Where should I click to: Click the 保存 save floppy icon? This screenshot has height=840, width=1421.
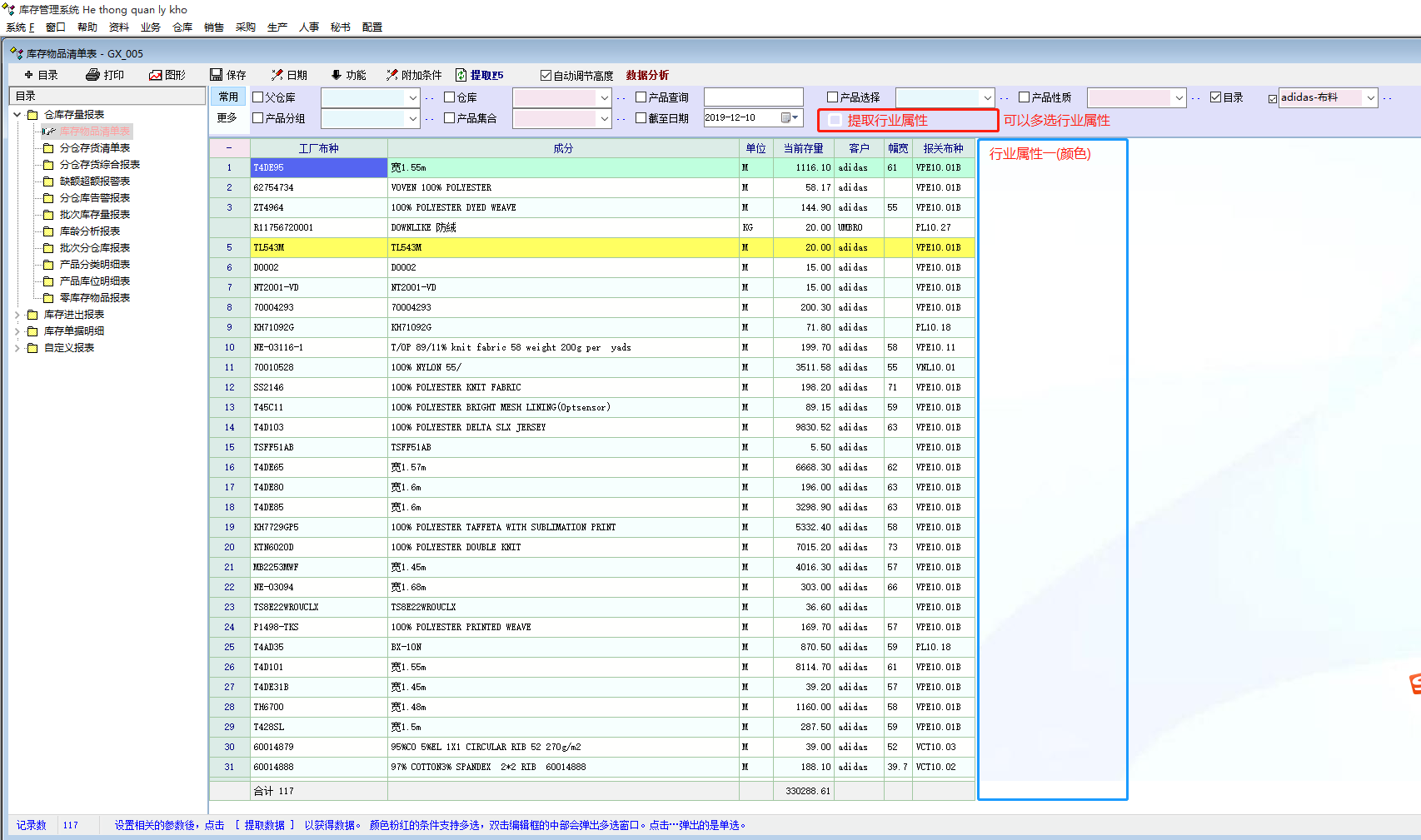(x=217, y=75)
